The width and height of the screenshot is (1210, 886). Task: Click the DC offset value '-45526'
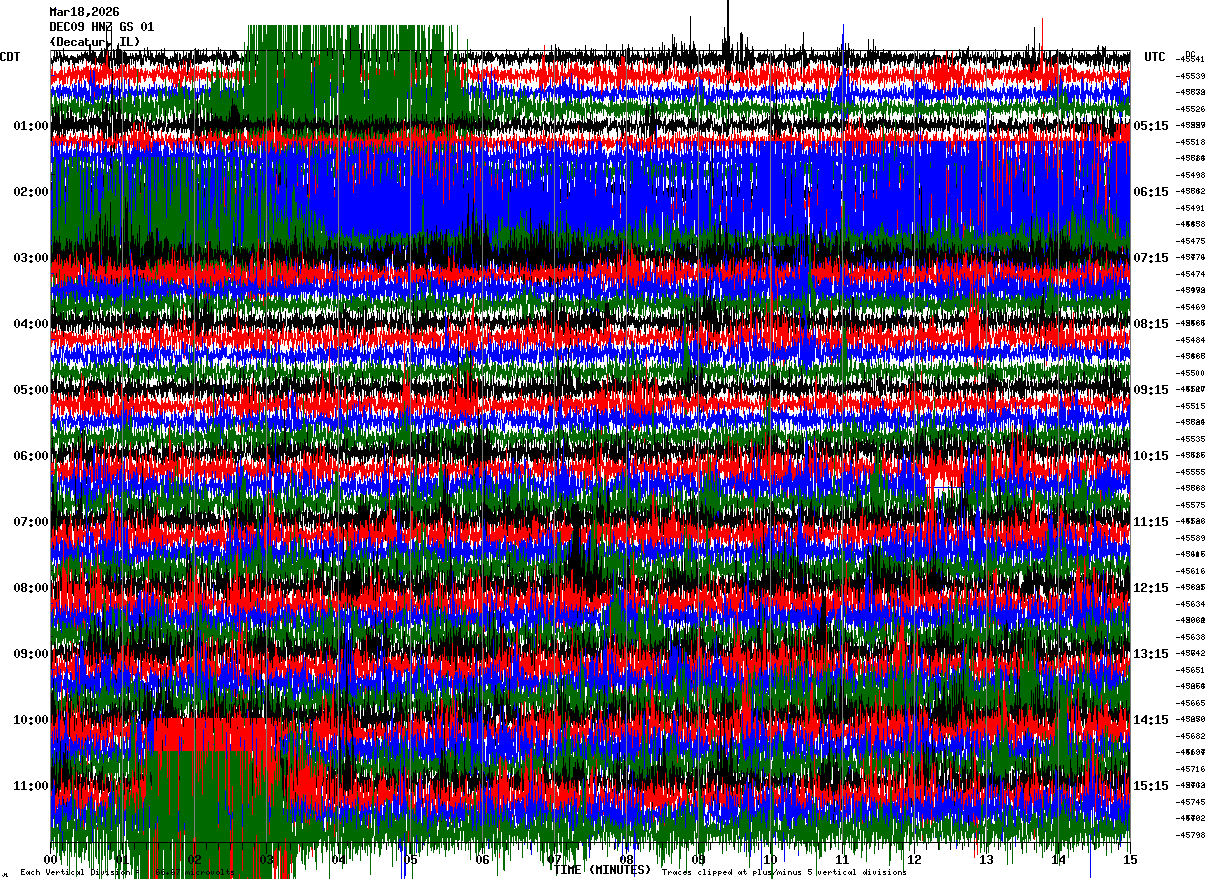(1191, 109)
